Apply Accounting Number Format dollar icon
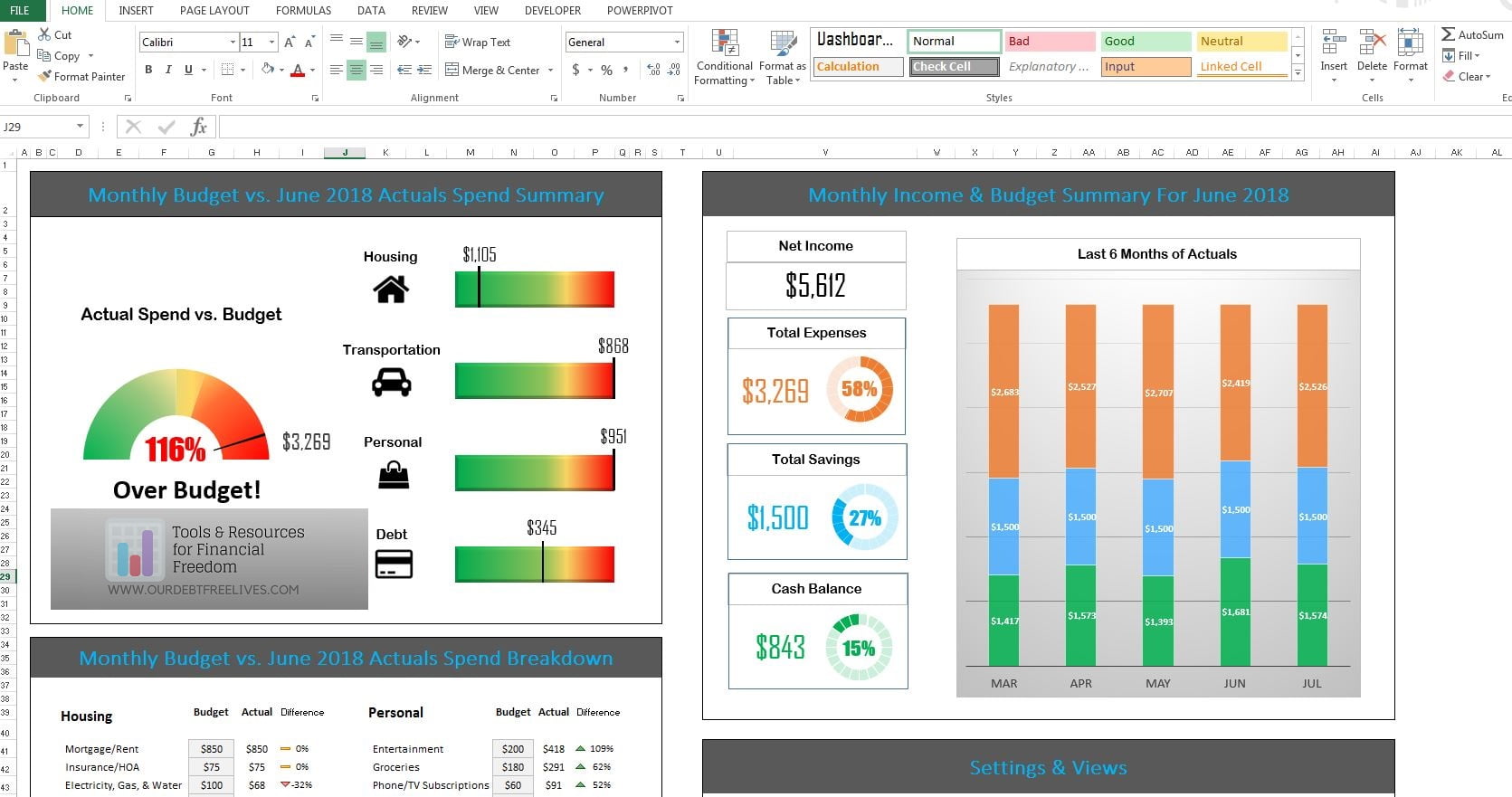This screenshot has width=1512, height=797. [x=575, y=70]
